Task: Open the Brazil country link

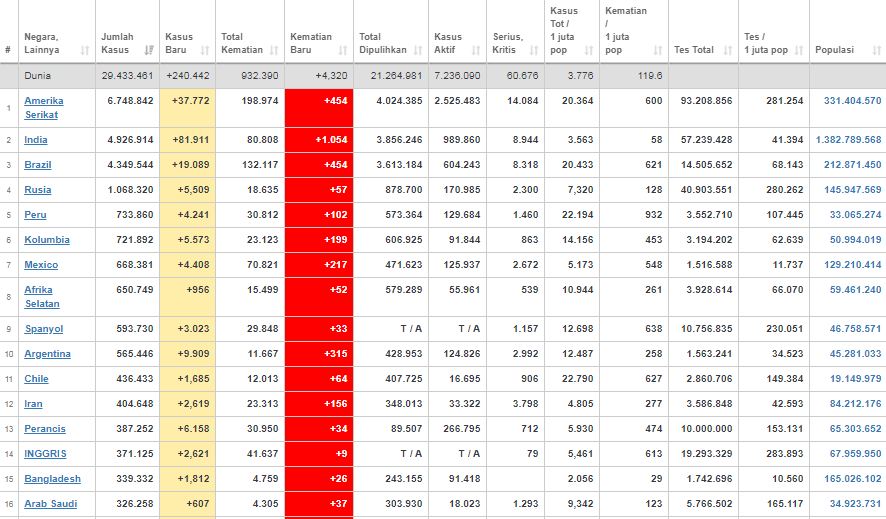Action: [x=38, y=165]
